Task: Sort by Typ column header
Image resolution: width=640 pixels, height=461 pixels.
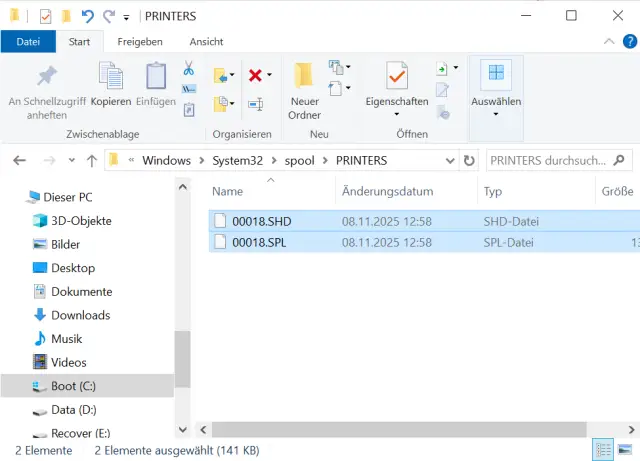Action: click(493, 191)
